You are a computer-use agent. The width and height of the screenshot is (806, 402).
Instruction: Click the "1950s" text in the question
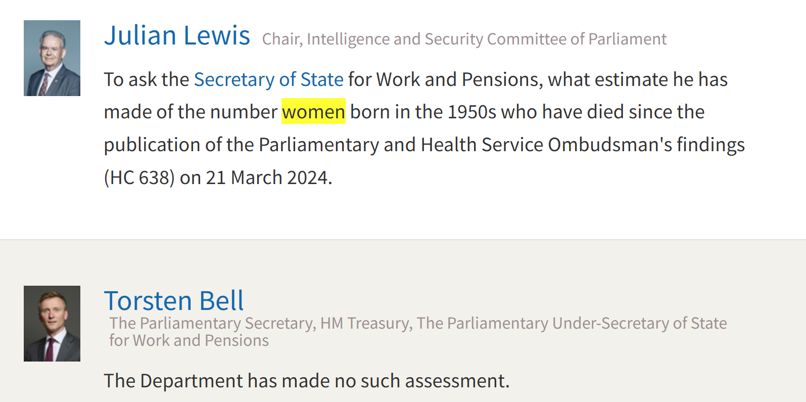pos(467,111)
